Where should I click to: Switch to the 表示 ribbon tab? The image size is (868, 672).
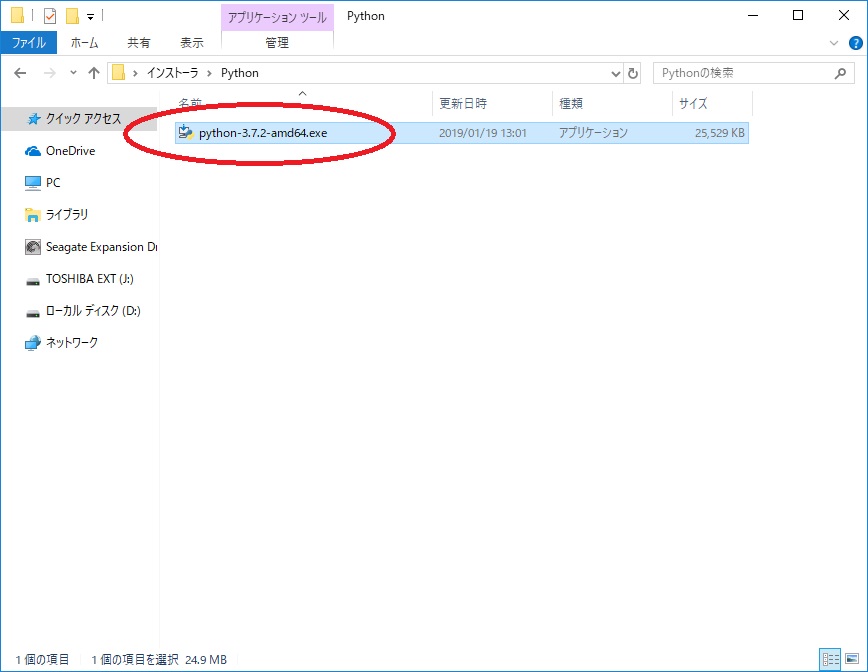(x=192, y=43)
